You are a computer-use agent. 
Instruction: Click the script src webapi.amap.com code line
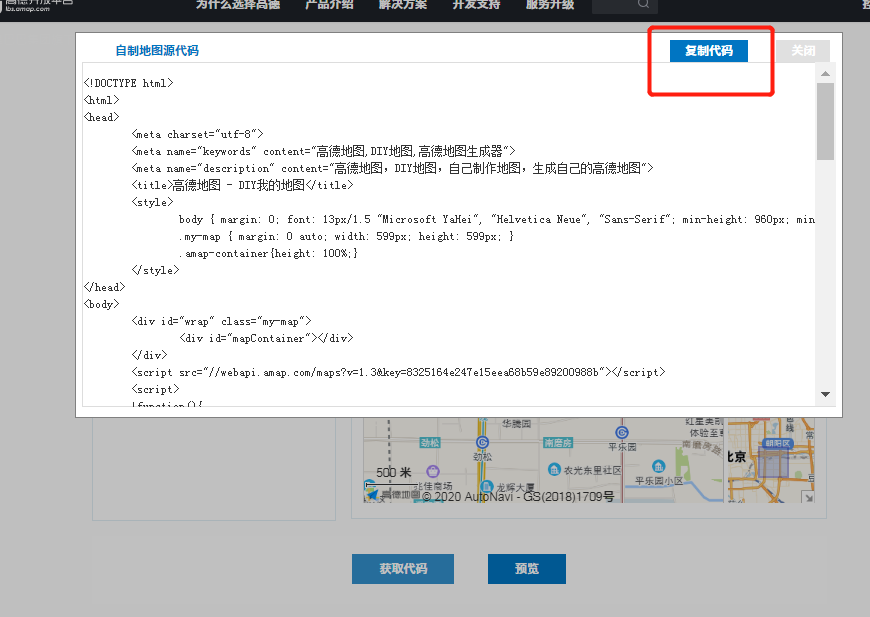[x=398, y=372]
